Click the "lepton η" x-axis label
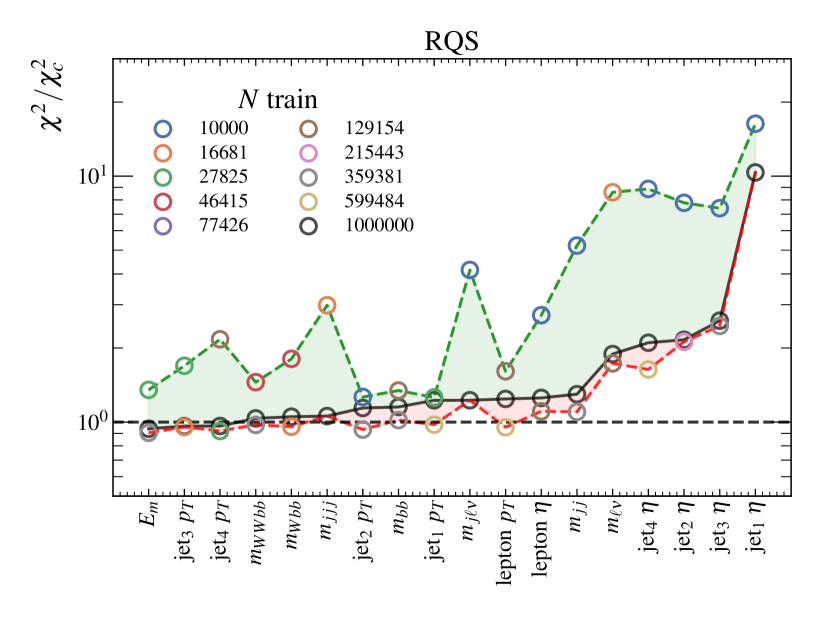 tap(542, 539)
